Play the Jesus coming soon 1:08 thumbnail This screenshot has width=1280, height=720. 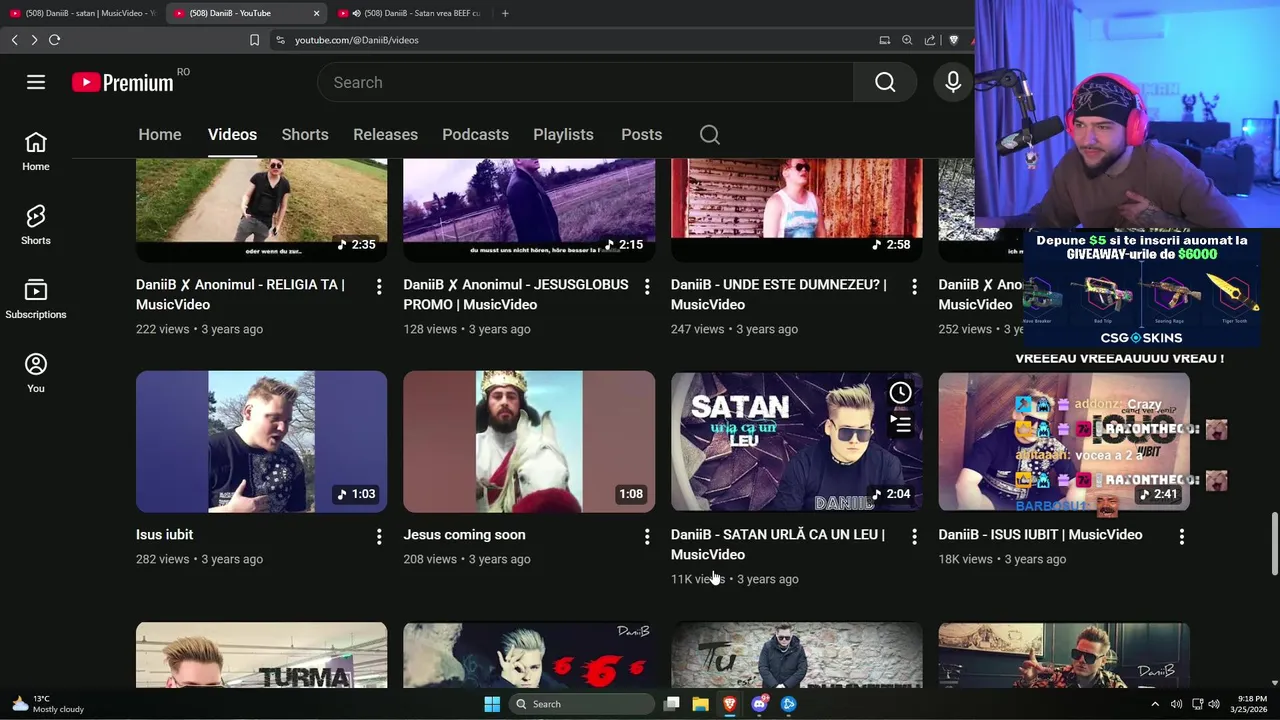pos(529,441)
